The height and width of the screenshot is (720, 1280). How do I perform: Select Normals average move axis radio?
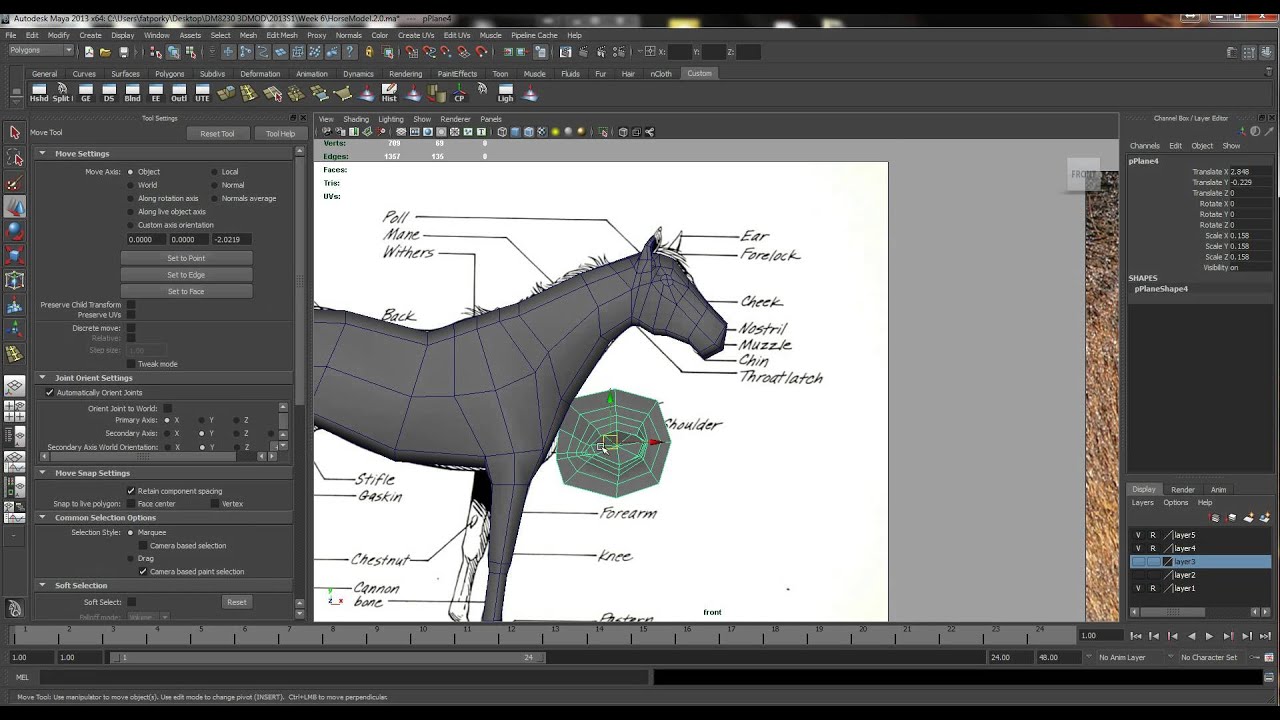point(214,198)
